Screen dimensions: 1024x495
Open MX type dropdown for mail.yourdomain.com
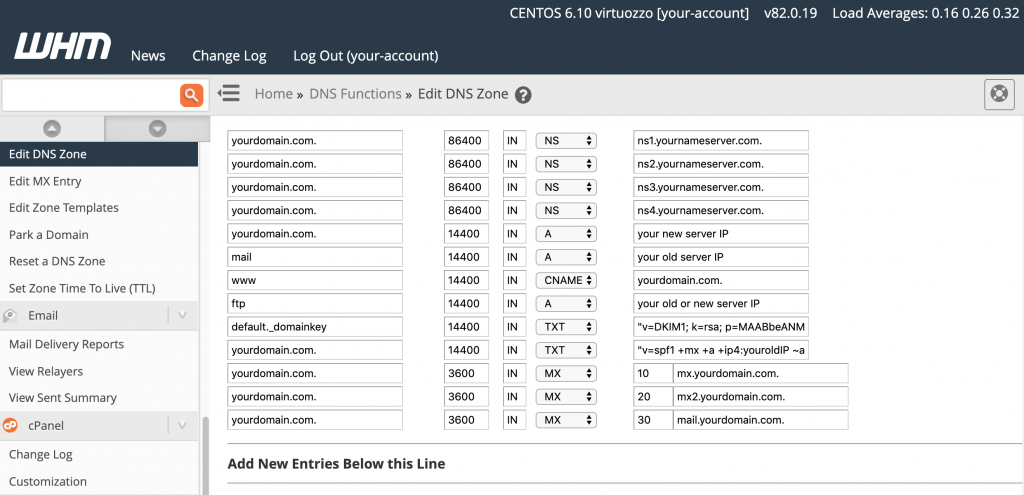[x=566, y=421]
